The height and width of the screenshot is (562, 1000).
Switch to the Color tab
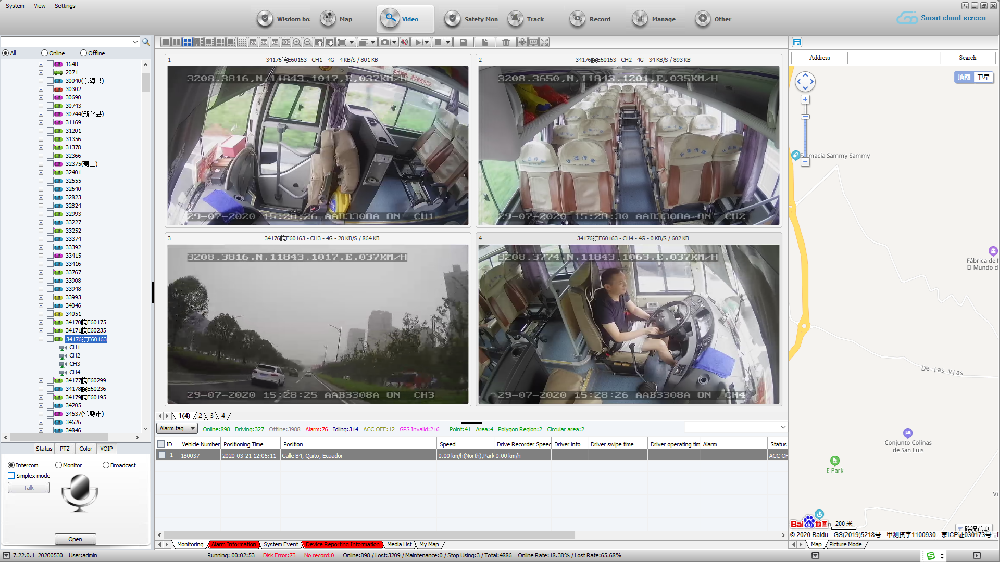tap(85, 448)
